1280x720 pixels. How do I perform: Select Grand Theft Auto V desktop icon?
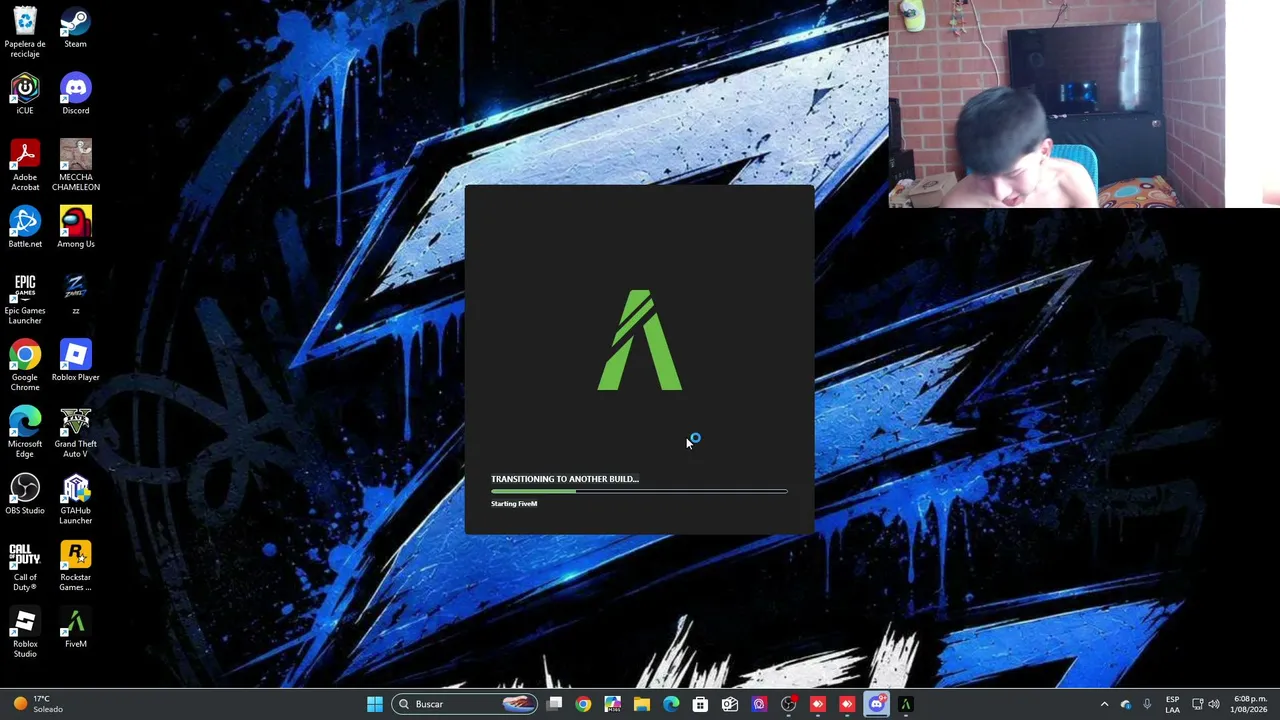click(75, 433)
